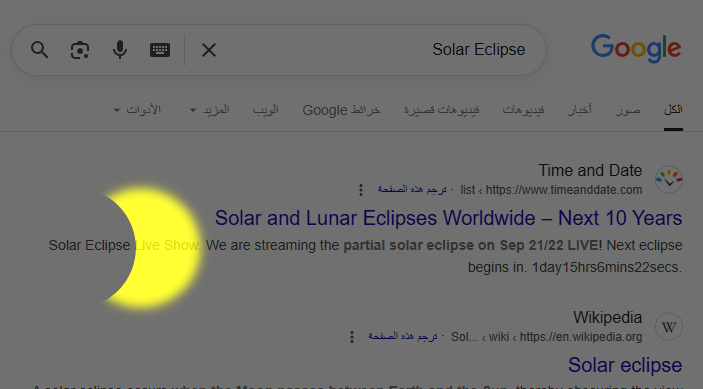Expand the الأدوات (Tools) dropdown
Viewport: 703px width, 389px height.
[x=137, y=110]
